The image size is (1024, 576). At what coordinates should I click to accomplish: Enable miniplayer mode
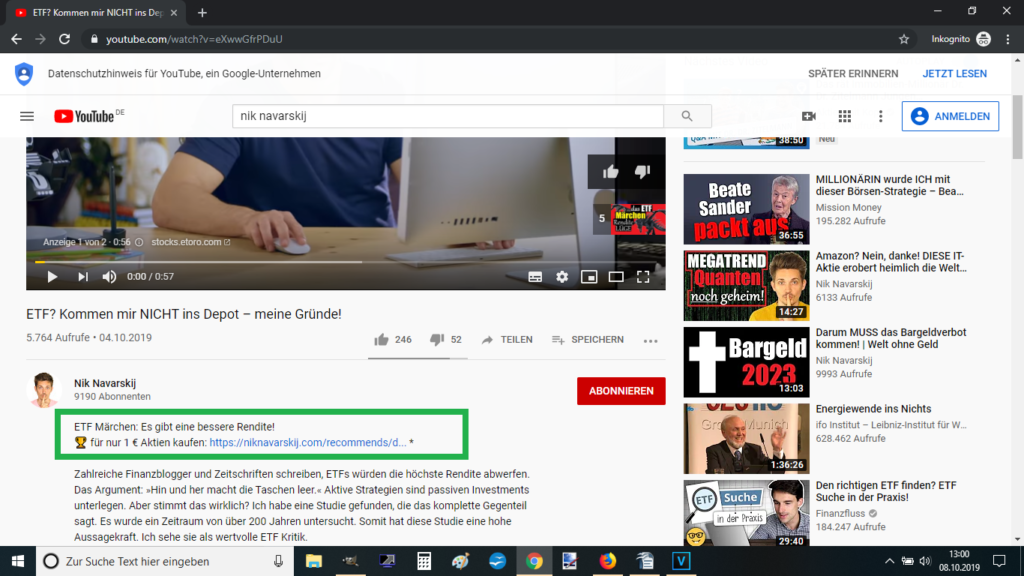[589, 277]
